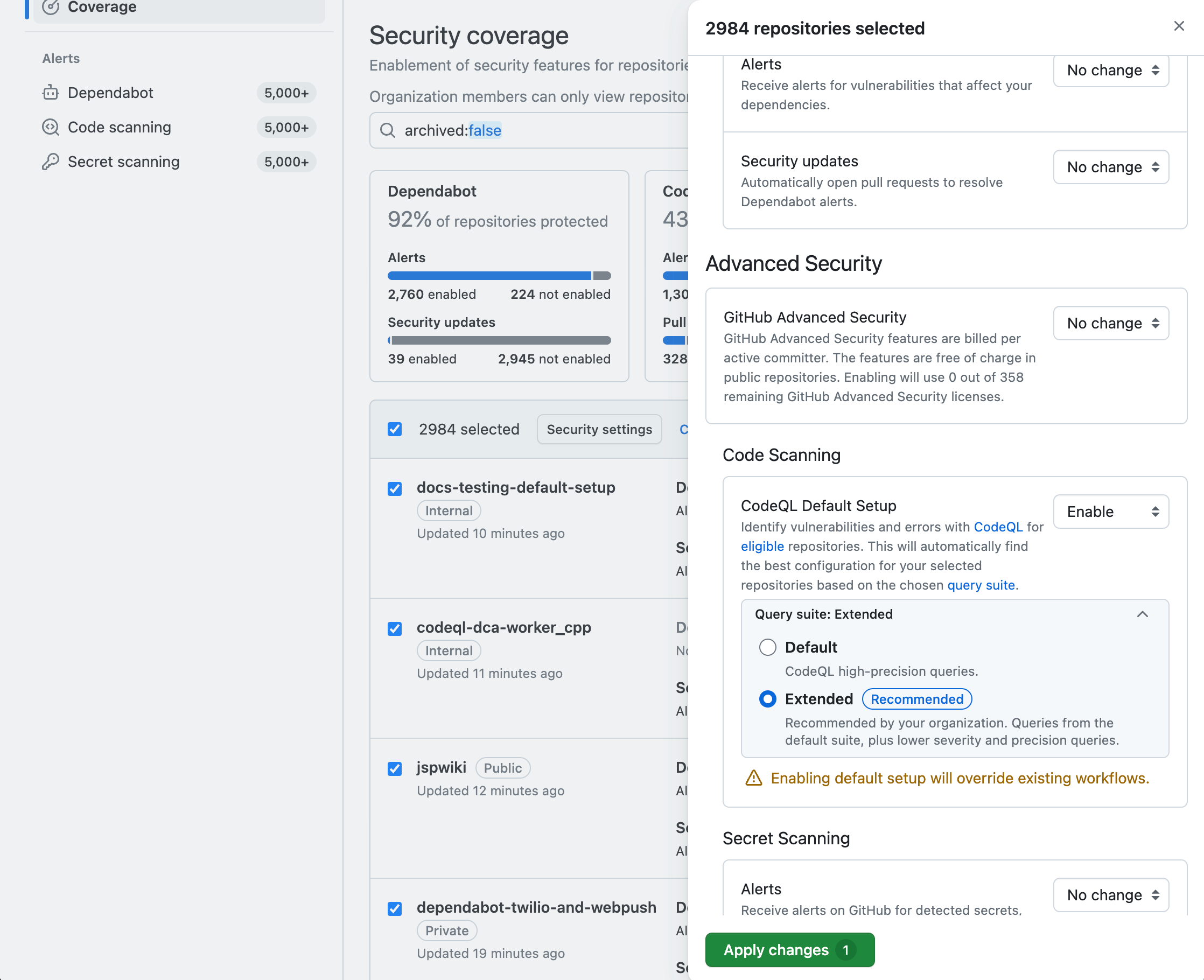This screenshot has height=980, width=1204.
Task: Uncheck the docs-testing-default-setup repository
Action: click(x=394, y=488)
